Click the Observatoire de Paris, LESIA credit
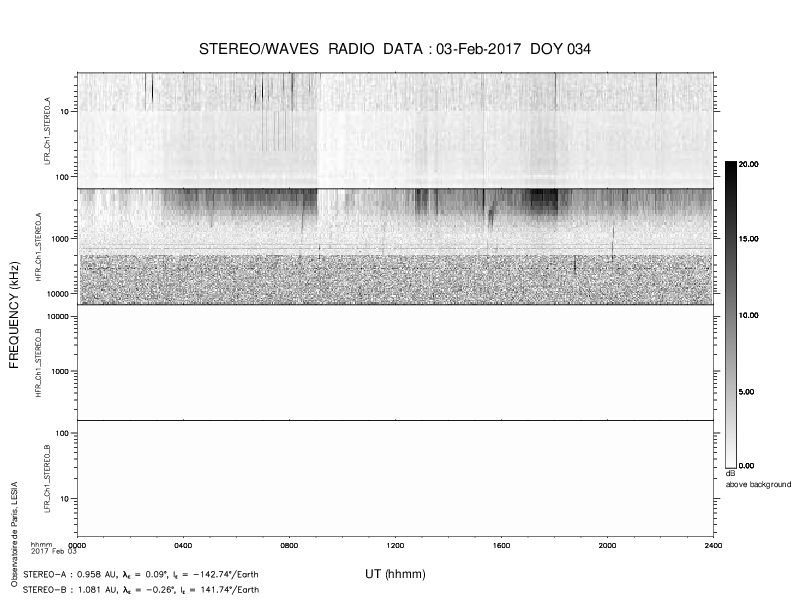This screenshot has height=612, width=792. [x=14, y=534]
